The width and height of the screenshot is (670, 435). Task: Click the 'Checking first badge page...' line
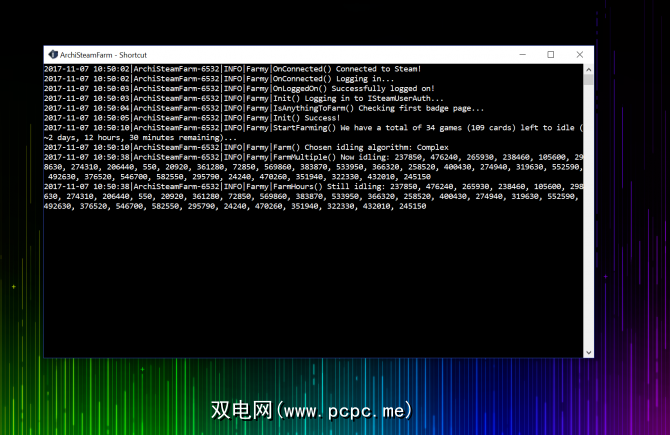[x=264, y=108]
